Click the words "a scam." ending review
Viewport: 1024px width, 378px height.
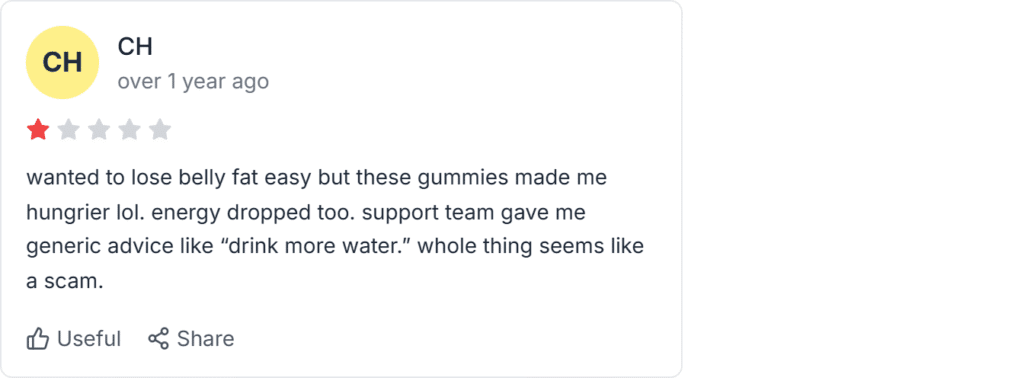point(65,282)
